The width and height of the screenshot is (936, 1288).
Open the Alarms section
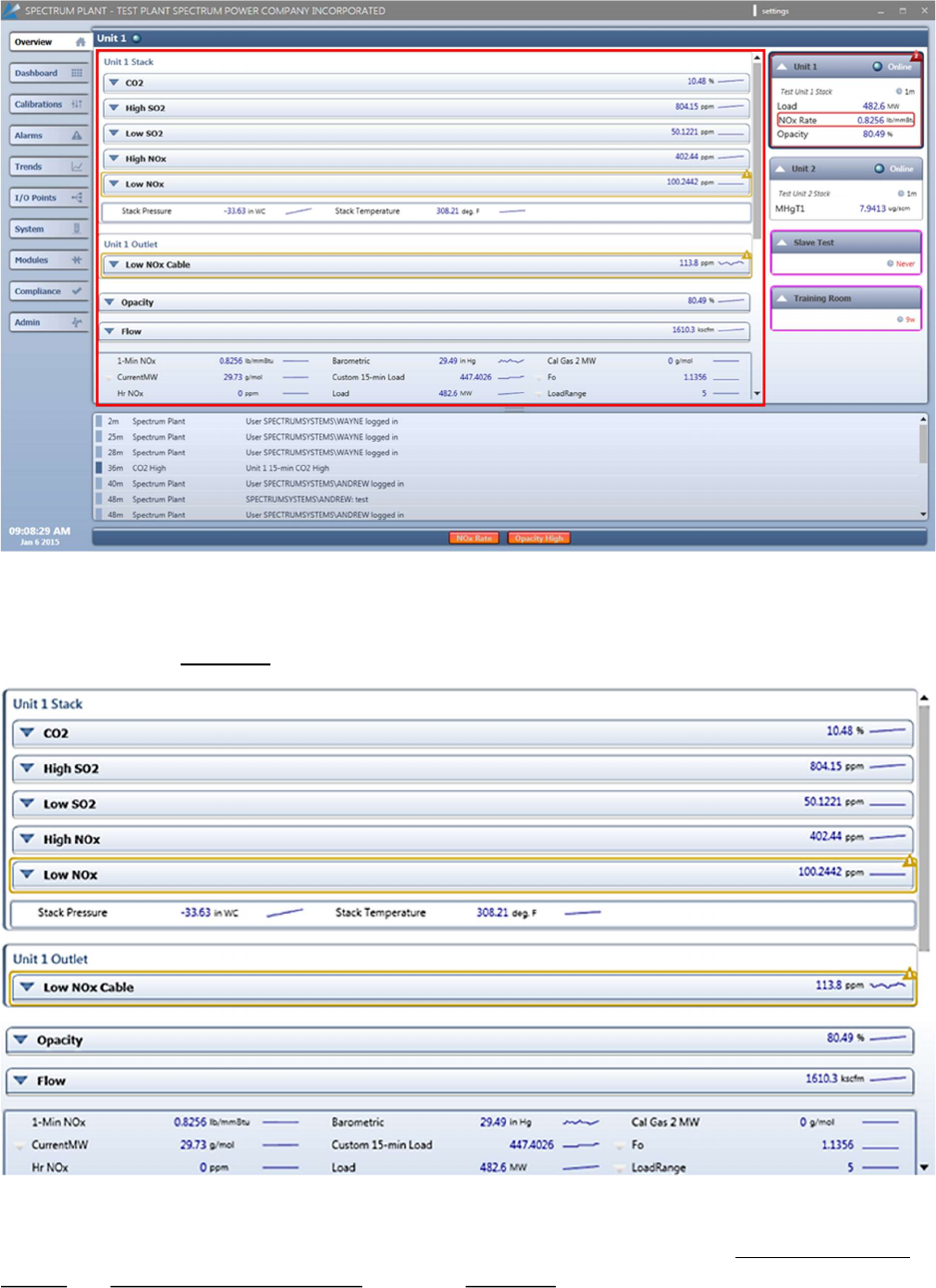tap(50, 135)
